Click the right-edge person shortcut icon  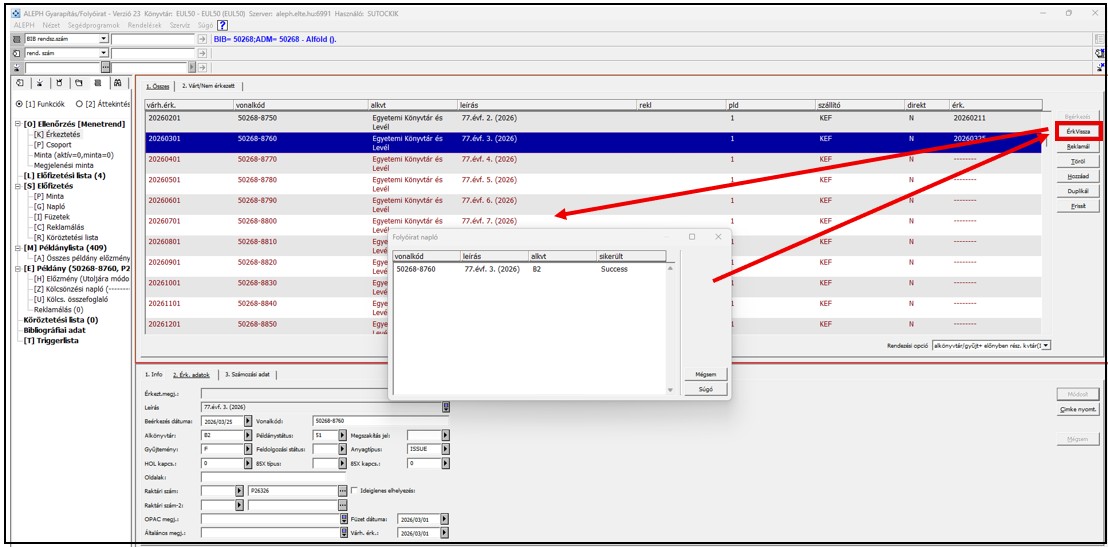pos(1100,67)
